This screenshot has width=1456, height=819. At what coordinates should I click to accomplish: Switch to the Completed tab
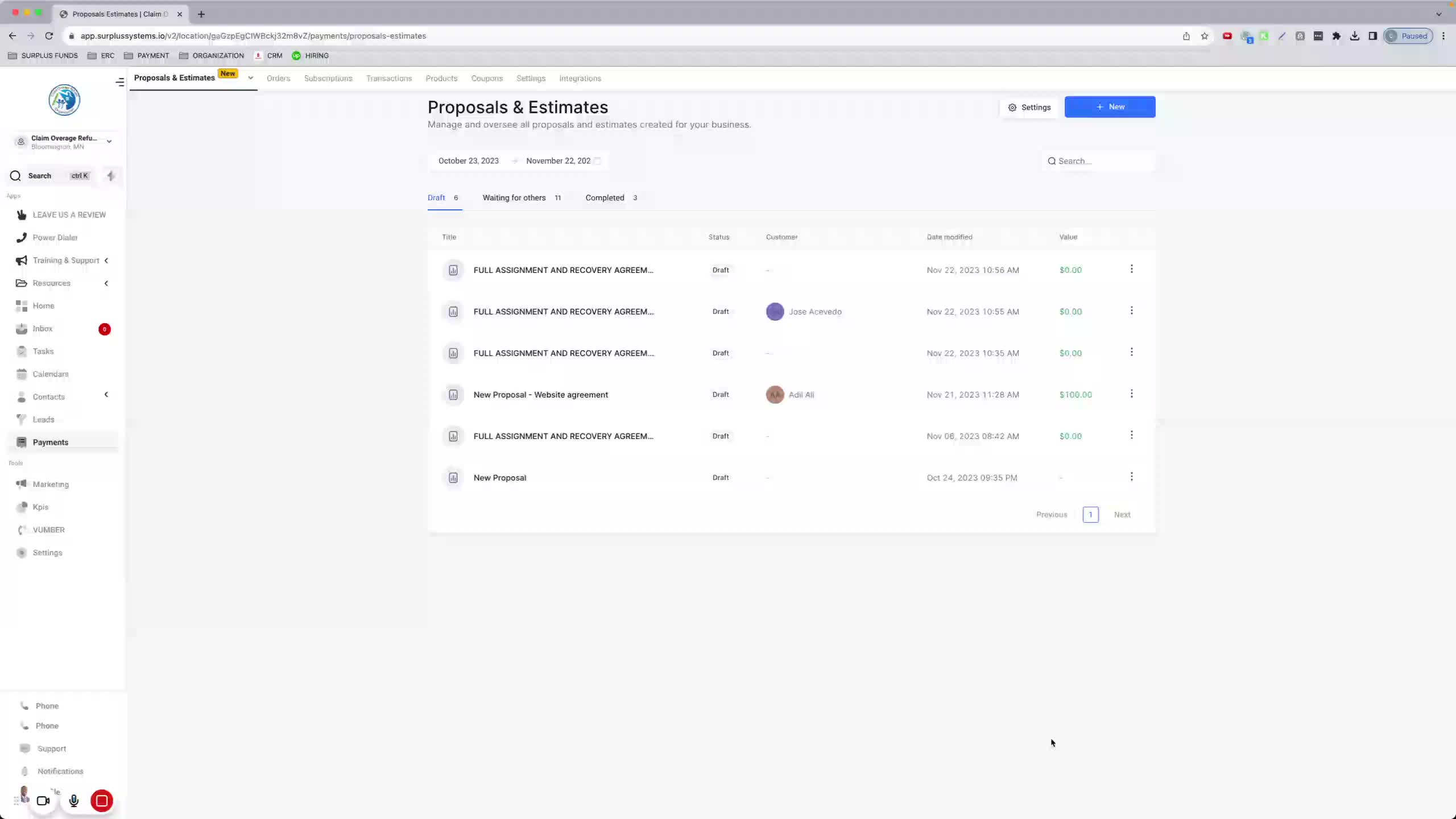pos(605,198)
